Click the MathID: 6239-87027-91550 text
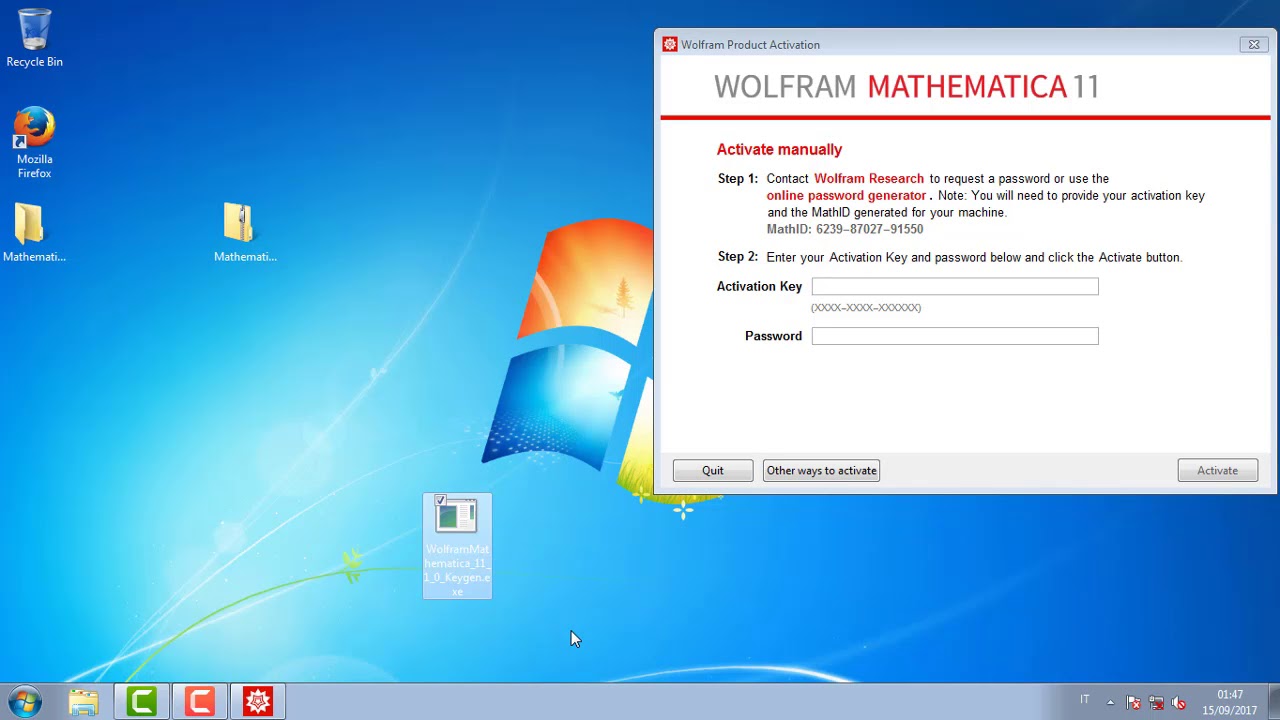This screenshot has width=1280, height=720. [845, 230]
